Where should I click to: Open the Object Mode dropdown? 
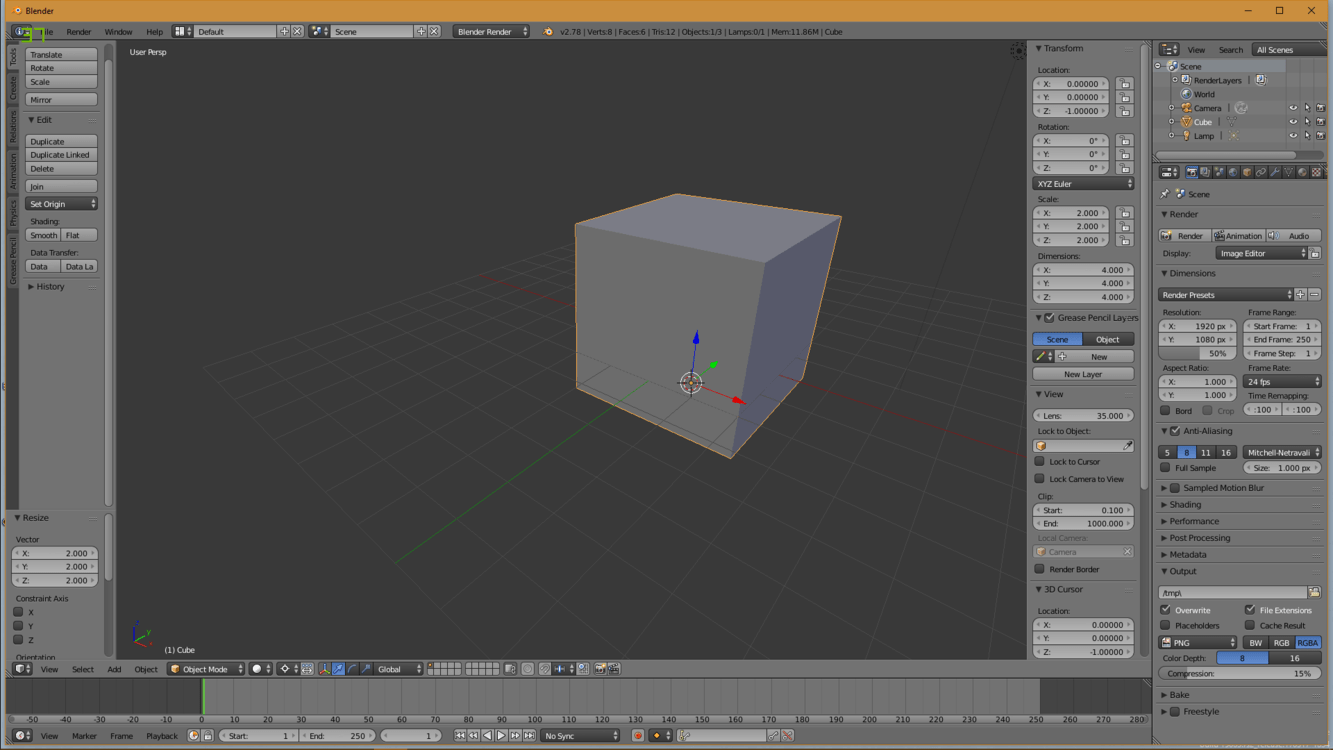206,669
